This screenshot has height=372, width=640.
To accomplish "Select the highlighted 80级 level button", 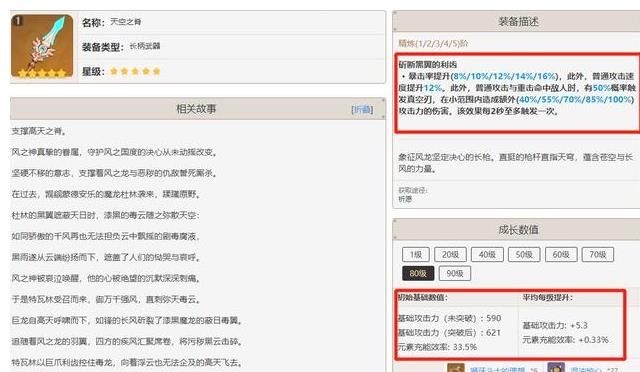I will point(418,273).
